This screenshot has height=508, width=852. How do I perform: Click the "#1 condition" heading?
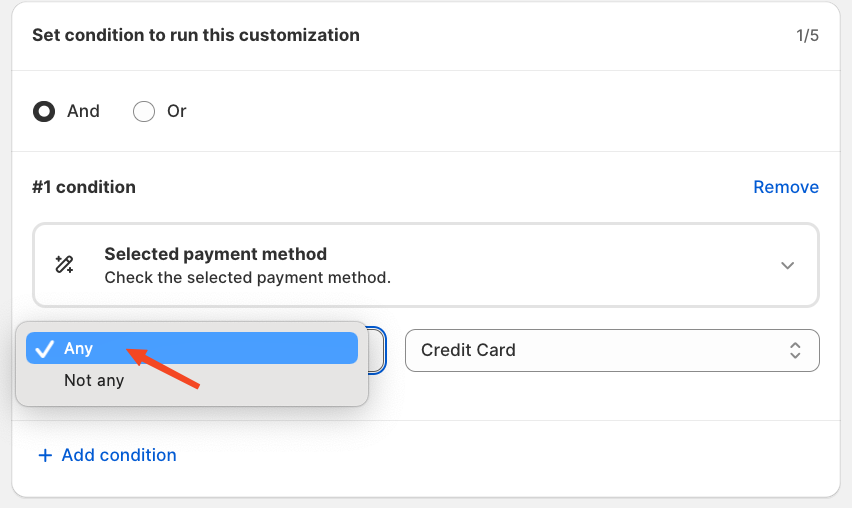(84, 187)
